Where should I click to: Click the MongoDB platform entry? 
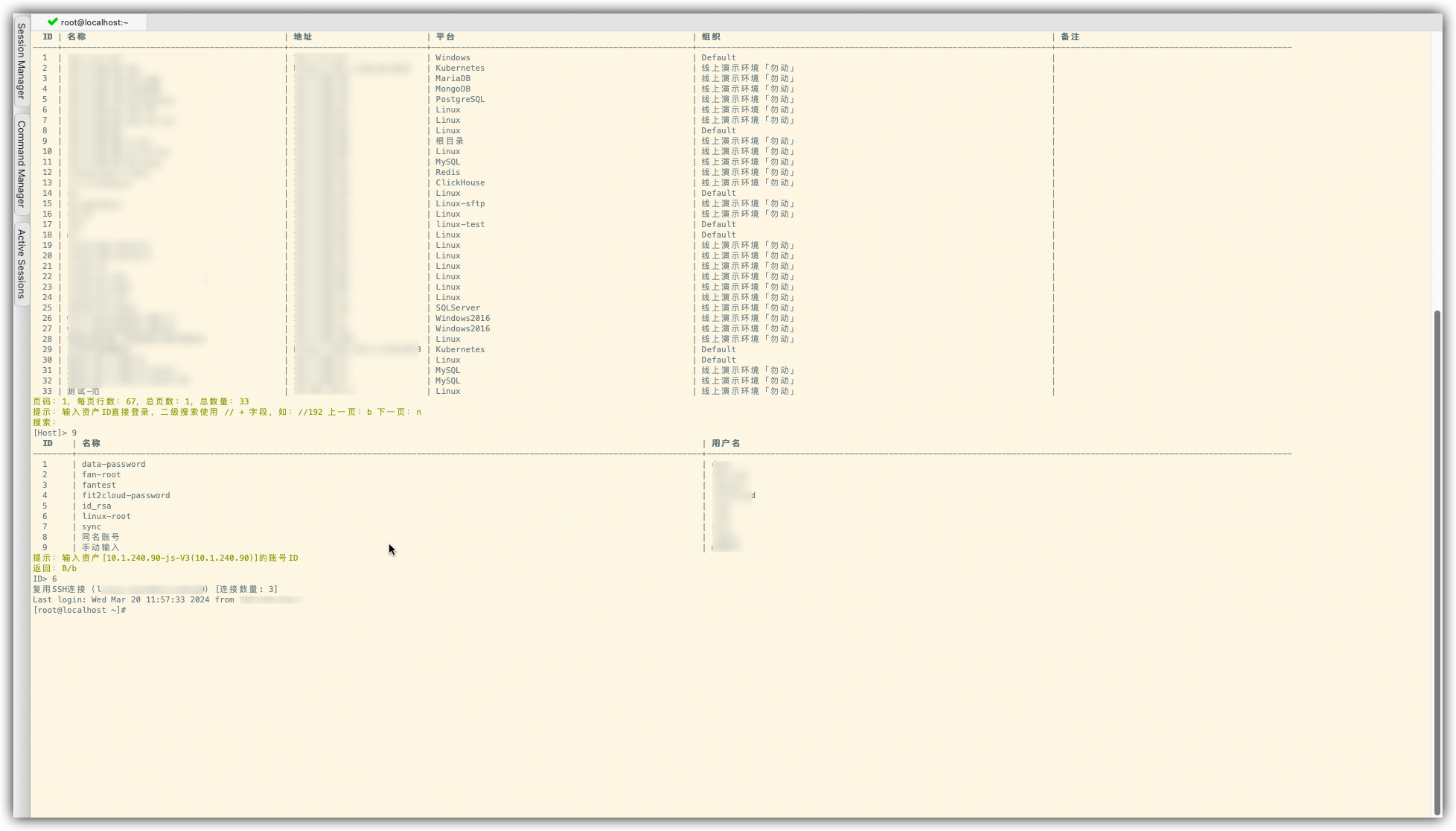coord(453,89)
